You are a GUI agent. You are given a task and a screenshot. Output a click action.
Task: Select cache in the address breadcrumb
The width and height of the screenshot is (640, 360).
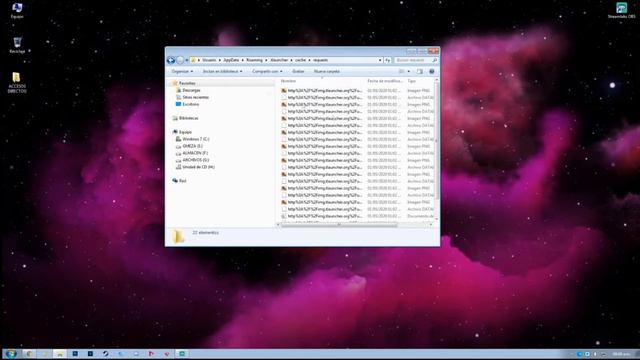point(300,60)
